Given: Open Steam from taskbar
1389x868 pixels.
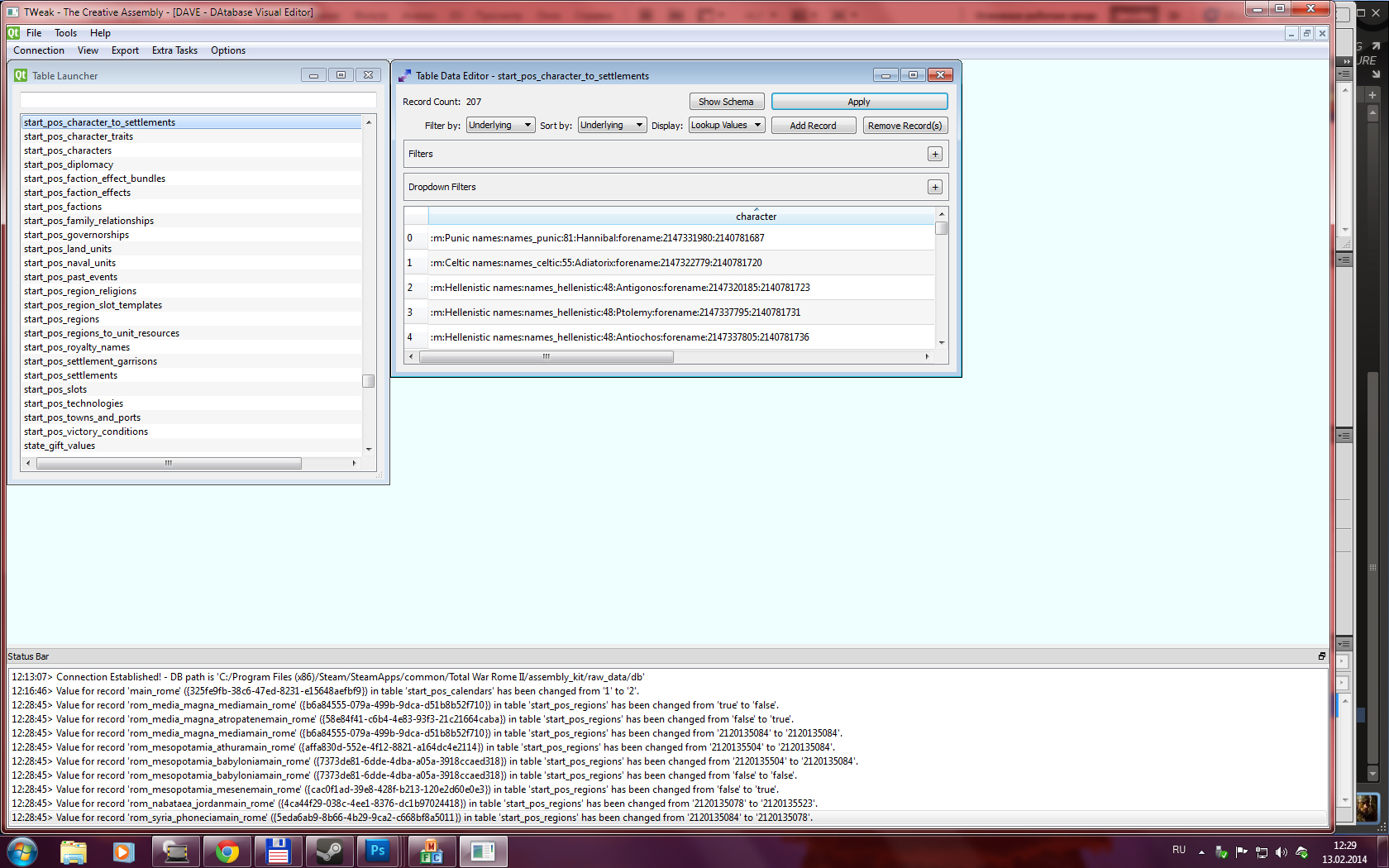Looking at the screenshot, I should point(330,851).
